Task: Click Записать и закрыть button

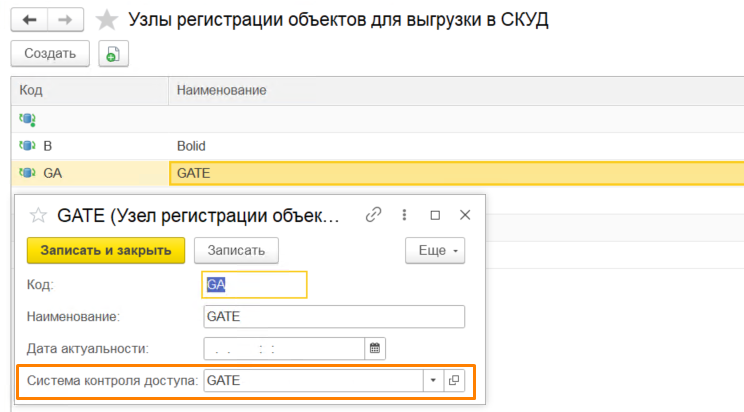Action: [x=105, y=250]
